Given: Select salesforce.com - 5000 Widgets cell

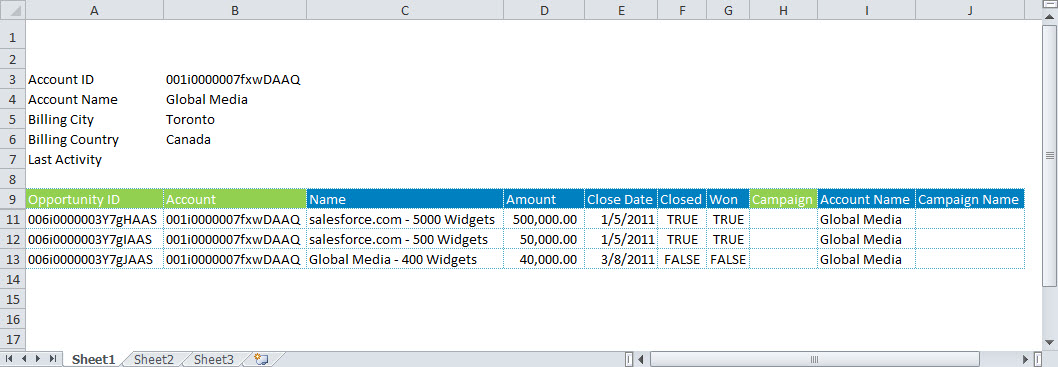Looking at the screenshot, I should (x=404, y=219).
